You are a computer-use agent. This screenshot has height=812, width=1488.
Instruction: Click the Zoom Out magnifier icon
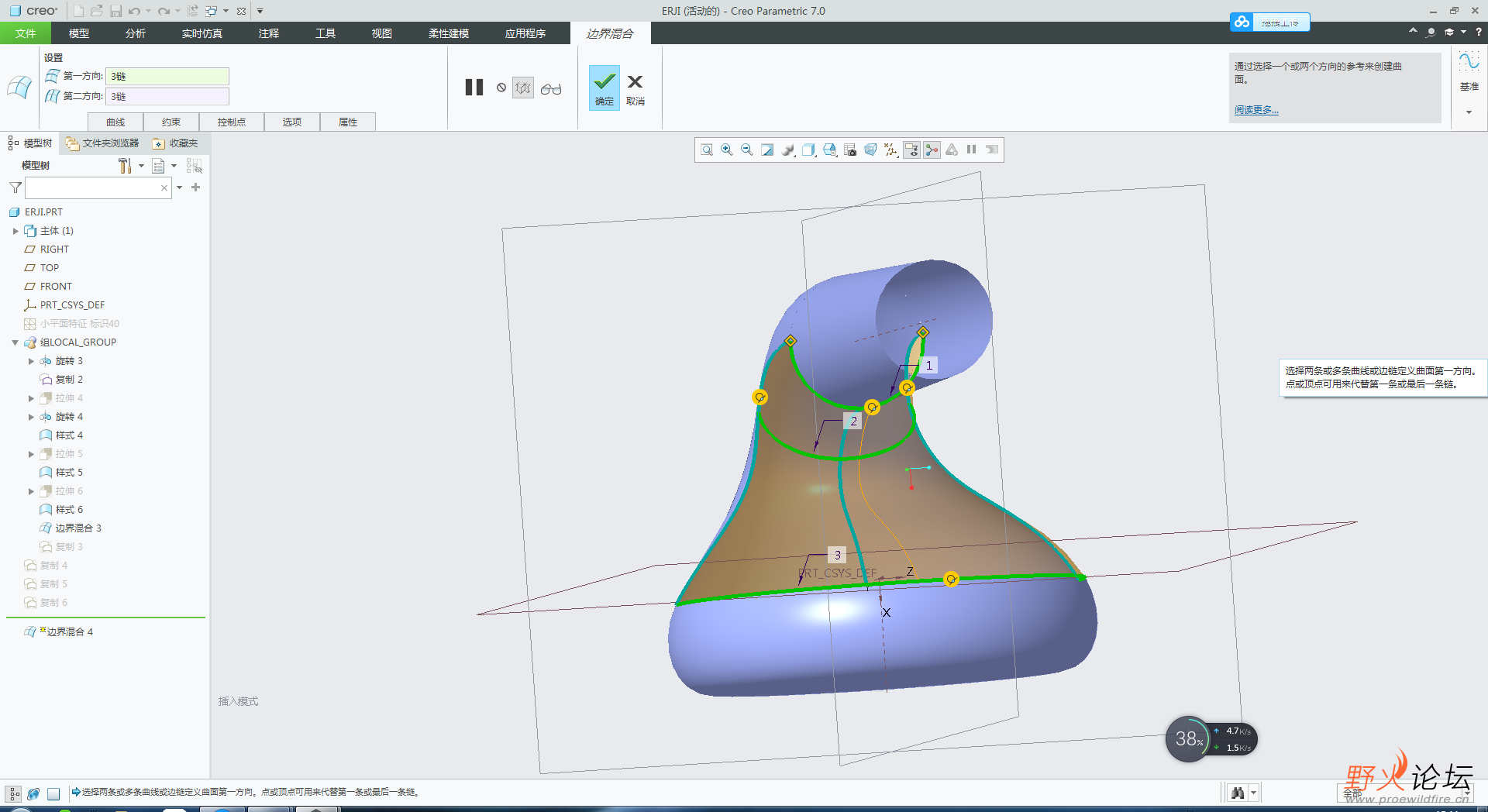[x=747, y=150]
